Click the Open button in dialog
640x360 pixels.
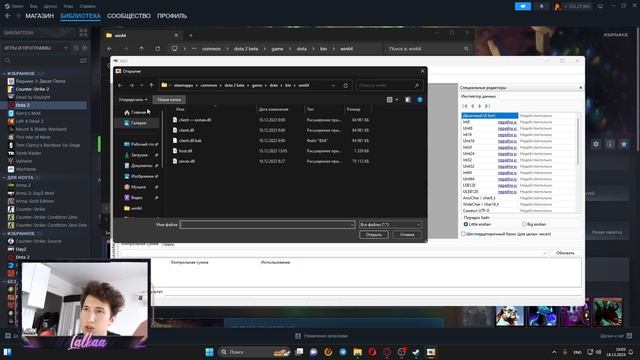(373, 235)
